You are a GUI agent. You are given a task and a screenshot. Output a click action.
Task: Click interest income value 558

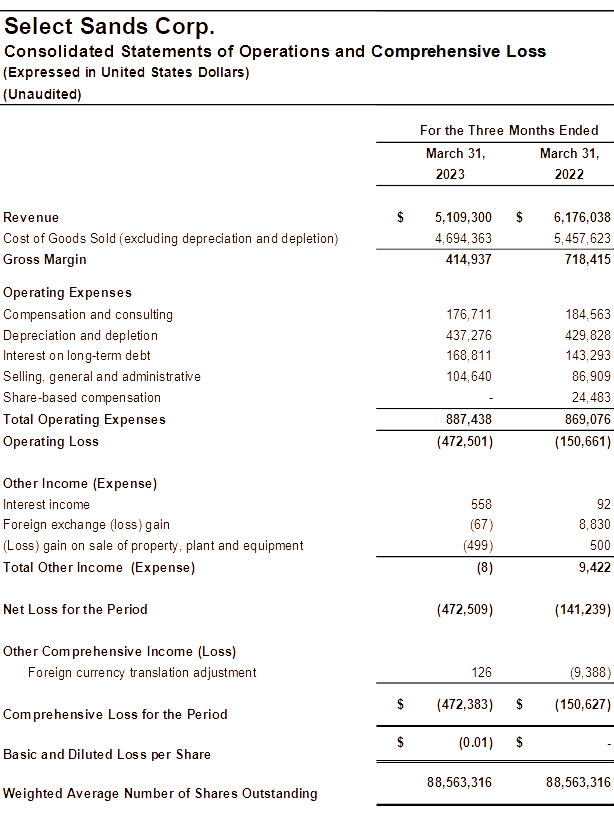[x=481, y=504]
